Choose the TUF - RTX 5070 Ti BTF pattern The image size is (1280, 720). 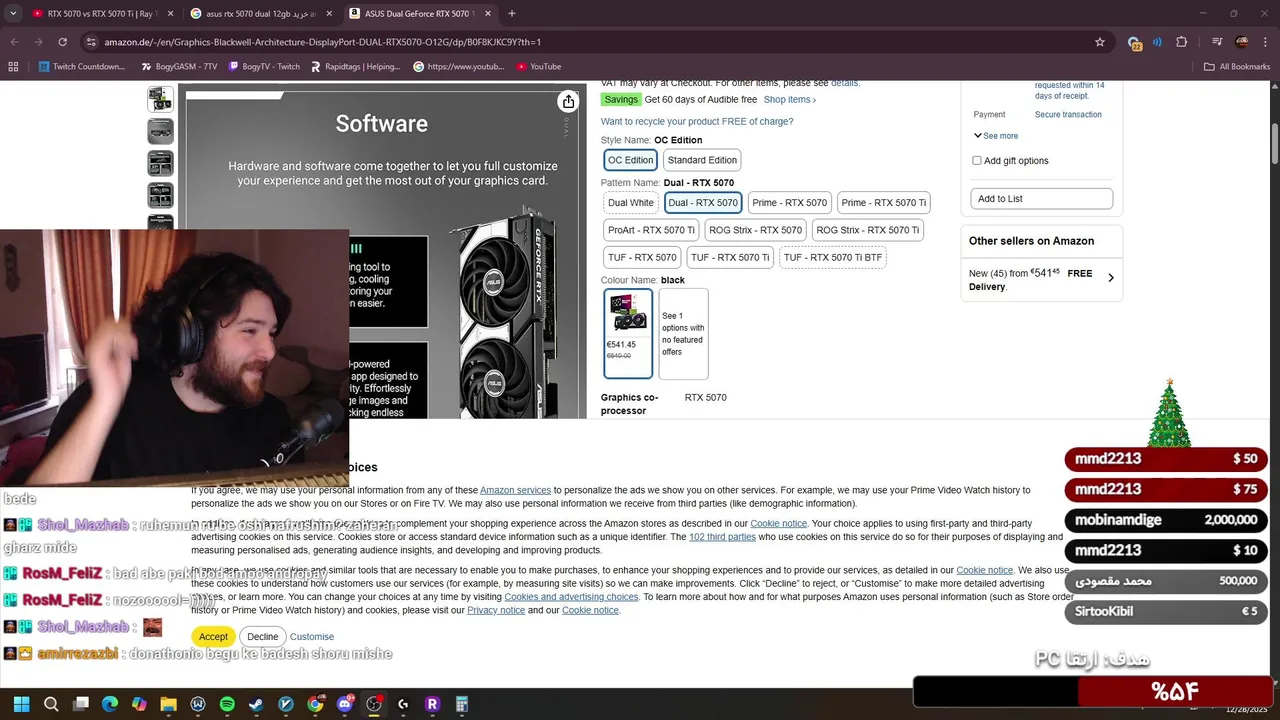[x=833, y=257]
